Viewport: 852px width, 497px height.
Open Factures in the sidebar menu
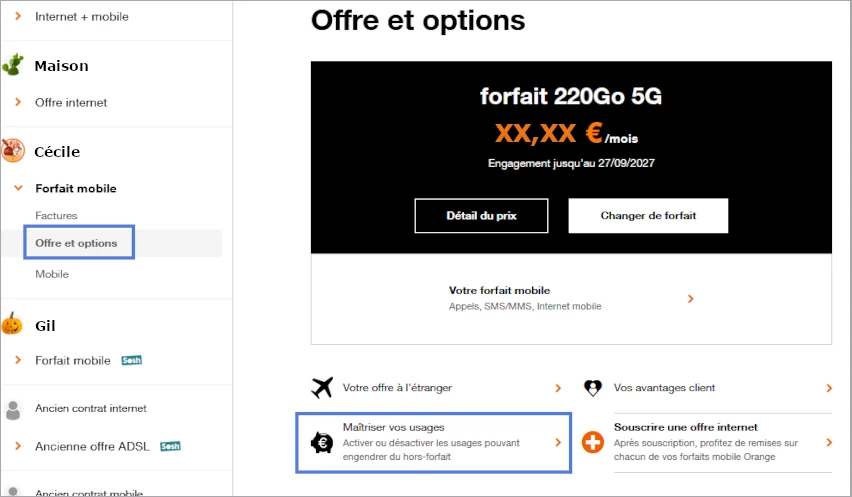pyautogui.click(x=56, y=215)
